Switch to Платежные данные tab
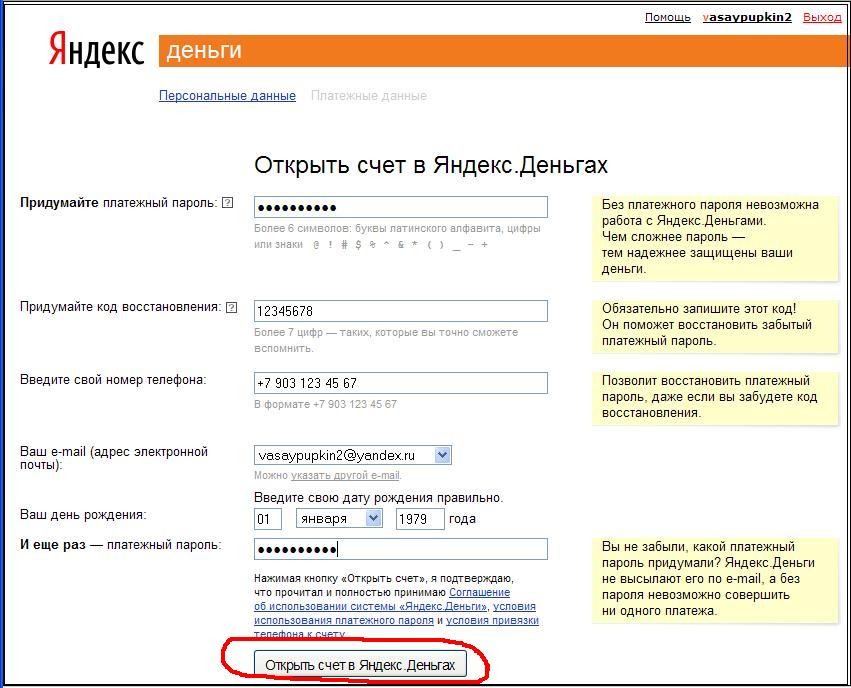This screenshot has height=688, width=851. pyautogui.click(x=369, y=95)
